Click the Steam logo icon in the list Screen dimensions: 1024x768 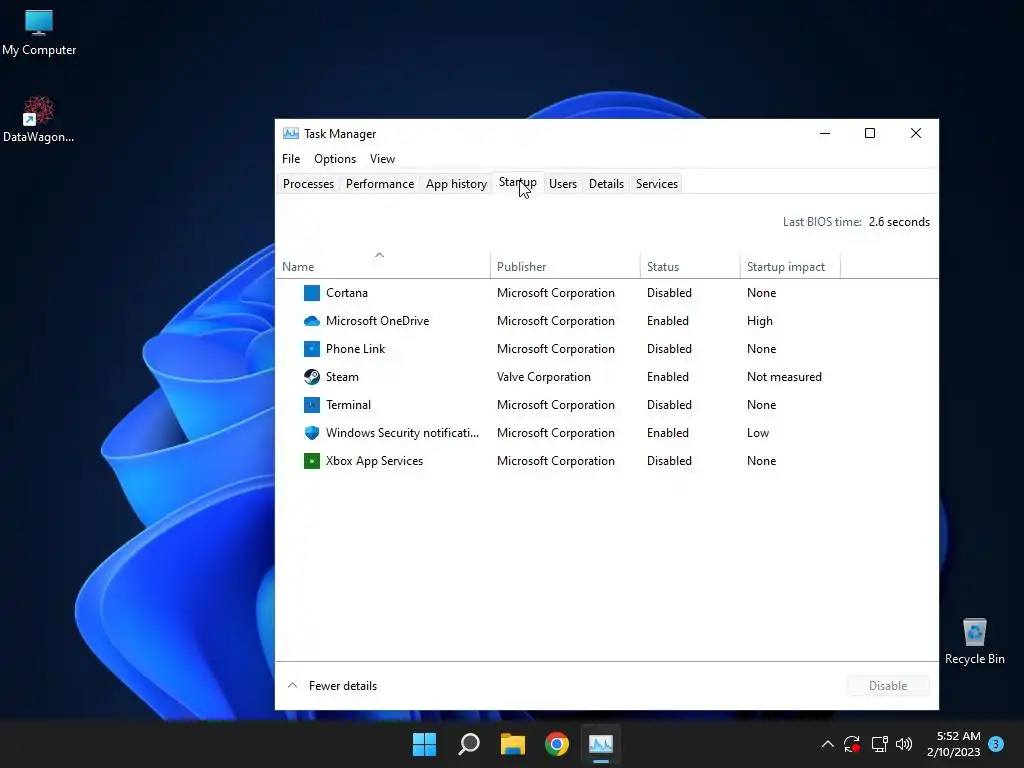click(x=312, y=377)
